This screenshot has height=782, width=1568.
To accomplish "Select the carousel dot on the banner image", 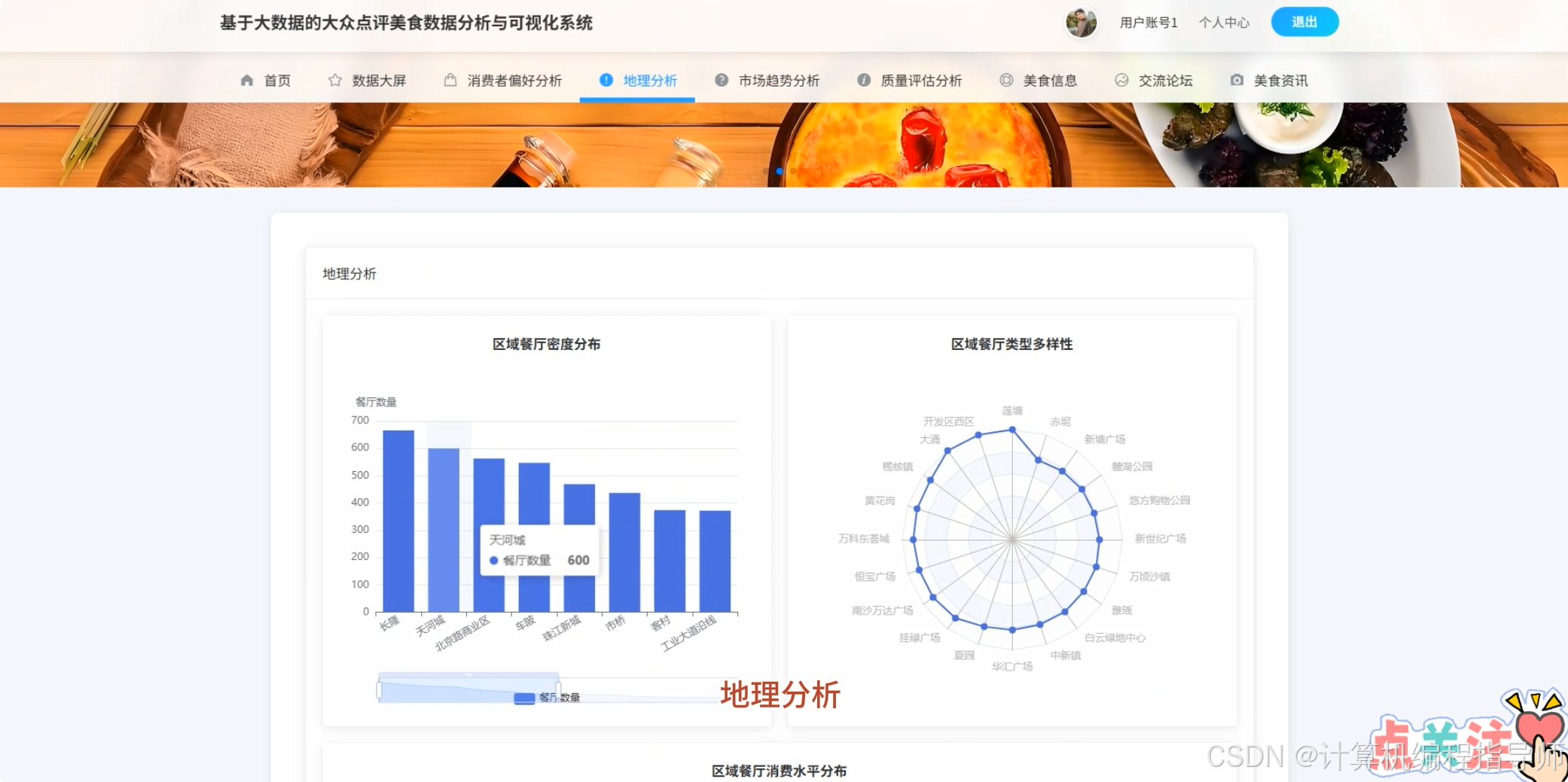I will [779, 171].
